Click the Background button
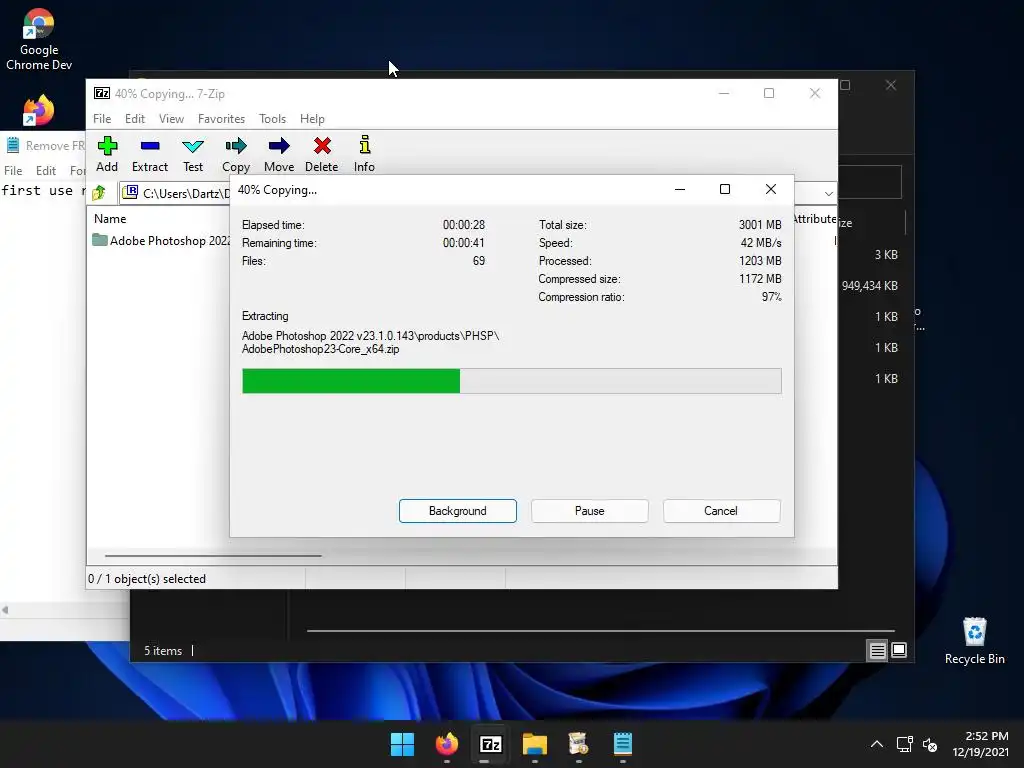The height and width of the screenshot is (768, 1024). click(458, 511)
